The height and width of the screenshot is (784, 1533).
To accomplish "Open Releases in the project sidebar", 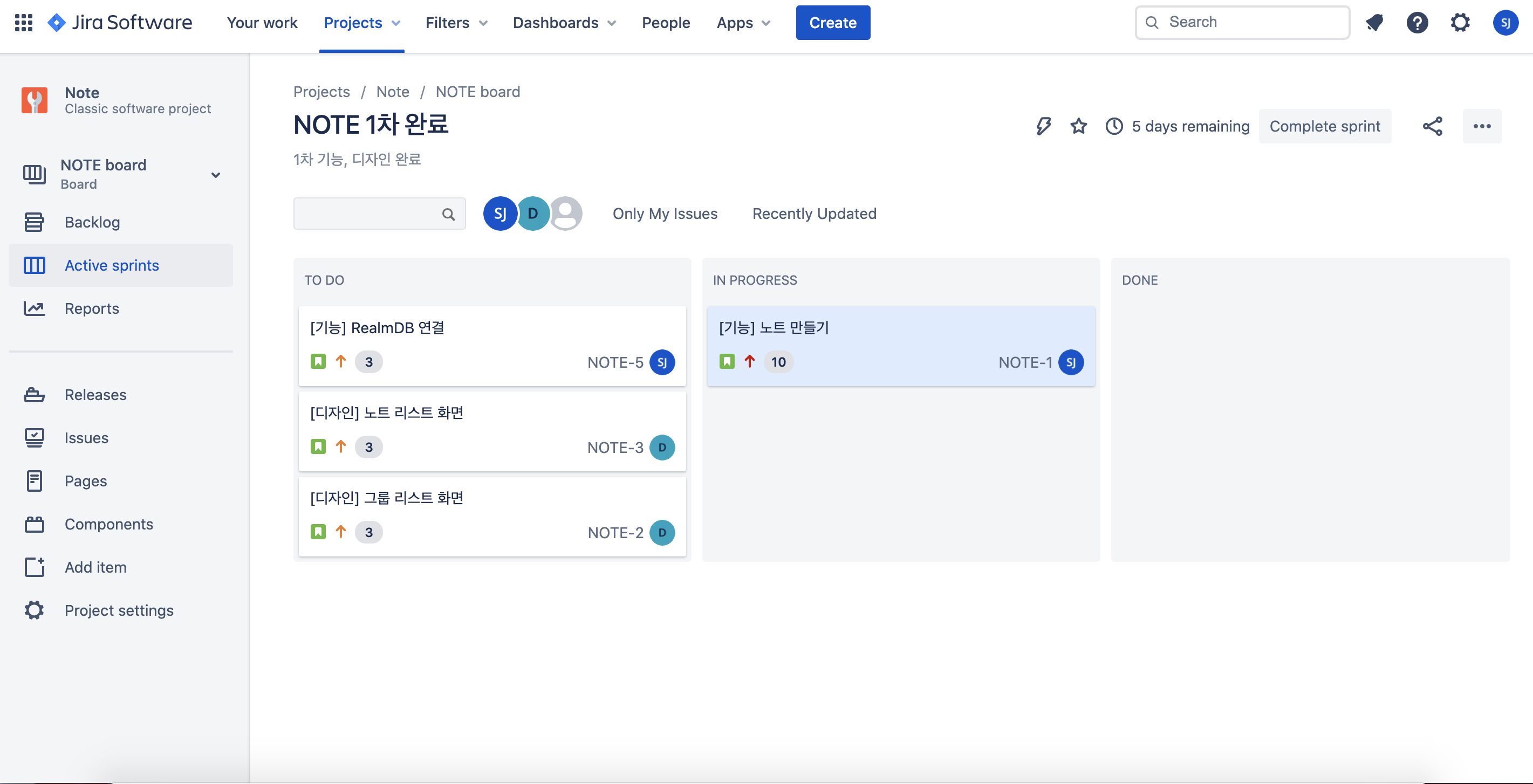I will coord(94,394).
